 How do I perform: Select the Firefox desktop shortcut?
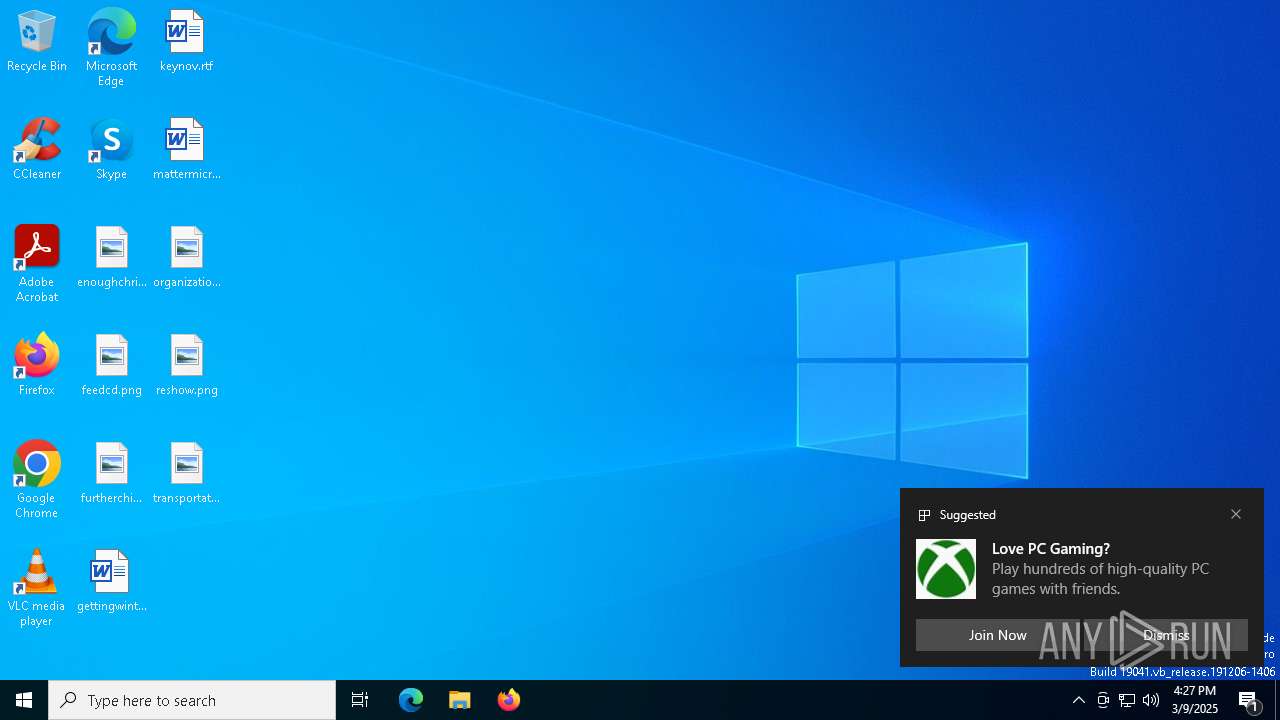pos(37,365)
